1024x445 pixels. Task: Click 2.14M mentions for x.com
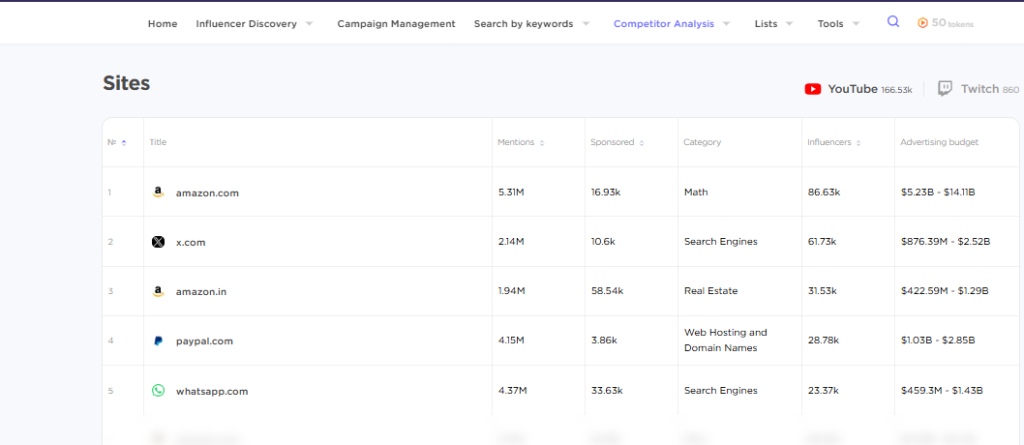(511, 242)
